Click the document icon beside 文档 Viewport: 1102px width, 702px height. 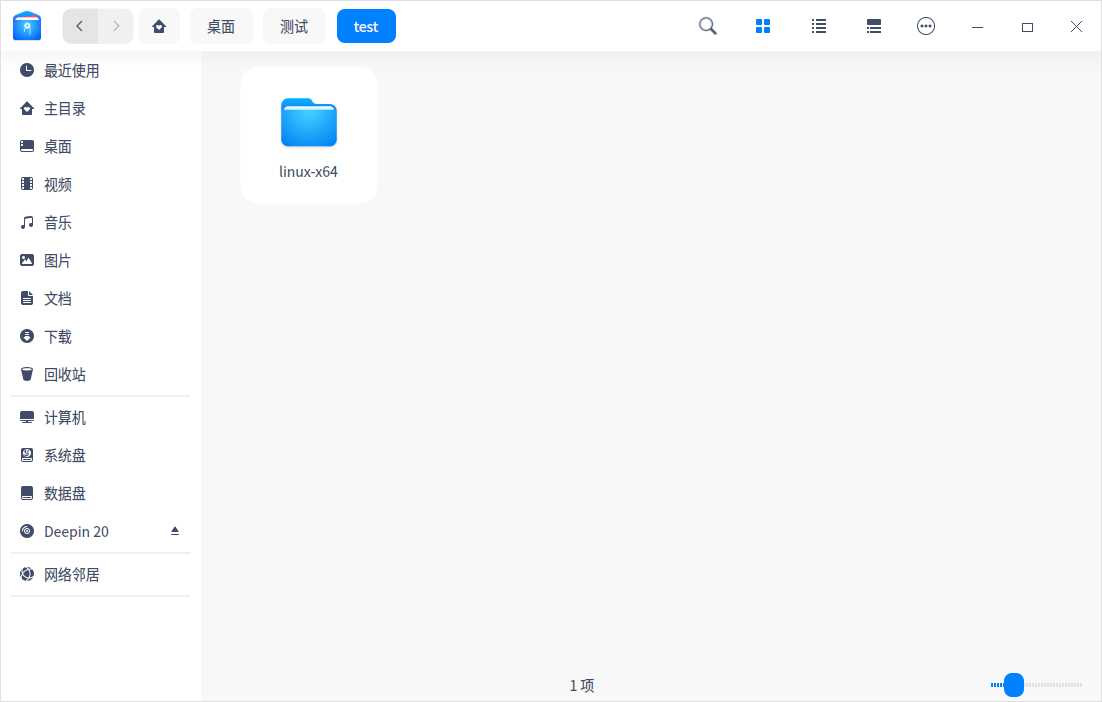coord(27,298)
